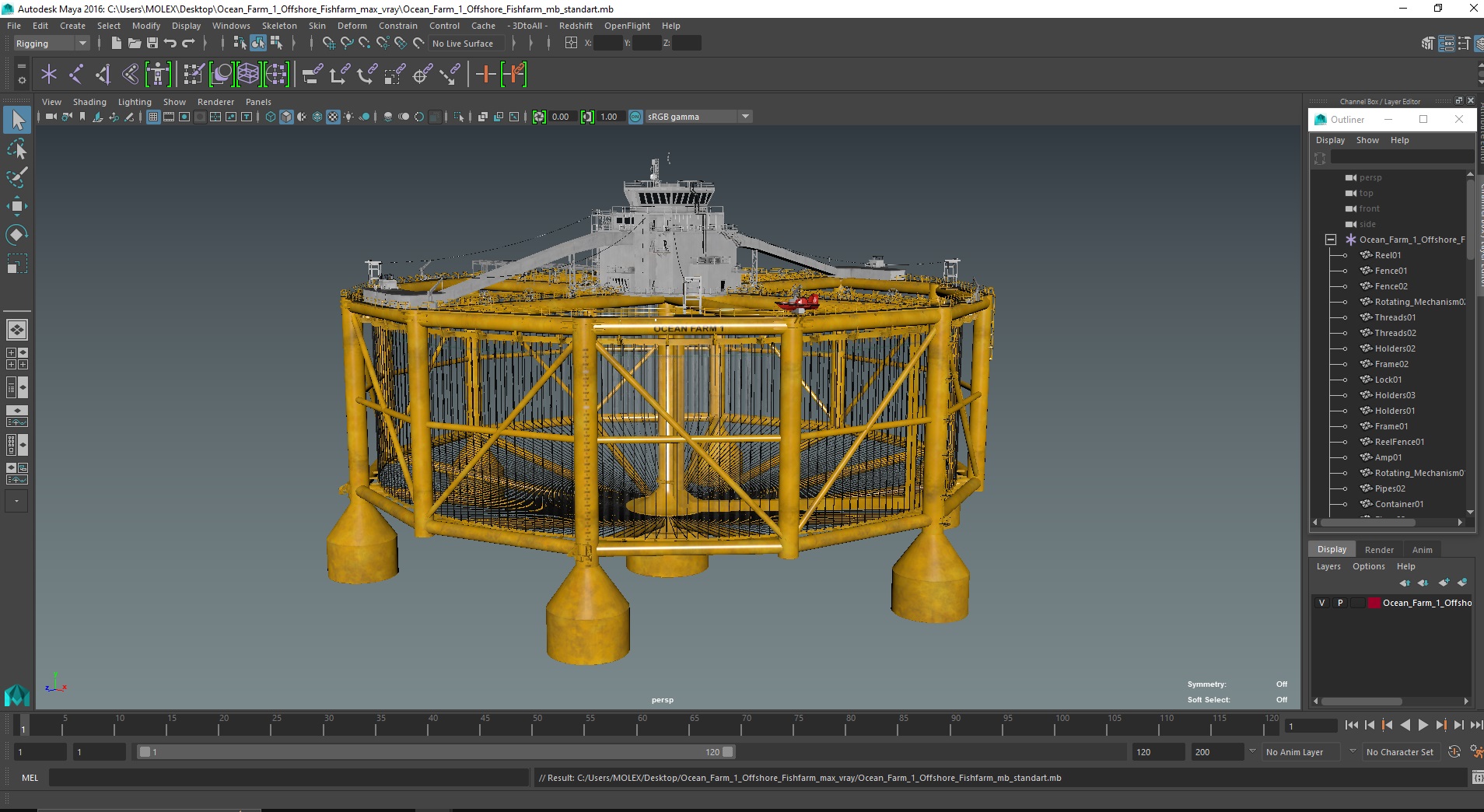This screenshot has height=812, width=1484.
Task: Create a new scene from the status line
Action: [x=116, y=43]
